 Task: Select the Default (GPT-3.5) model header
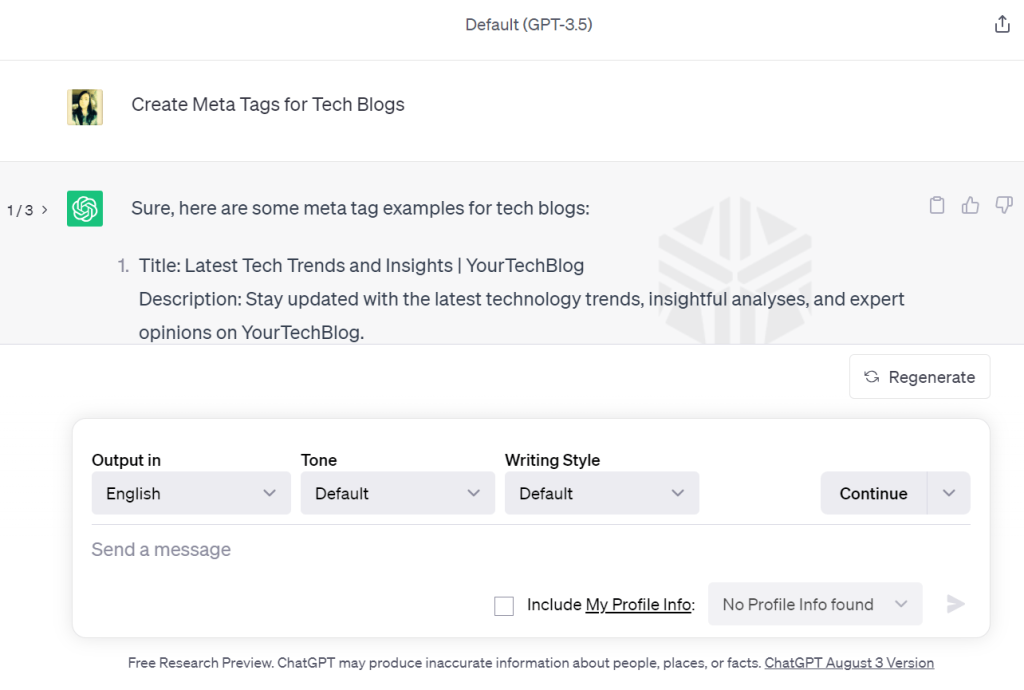[529, 24]
